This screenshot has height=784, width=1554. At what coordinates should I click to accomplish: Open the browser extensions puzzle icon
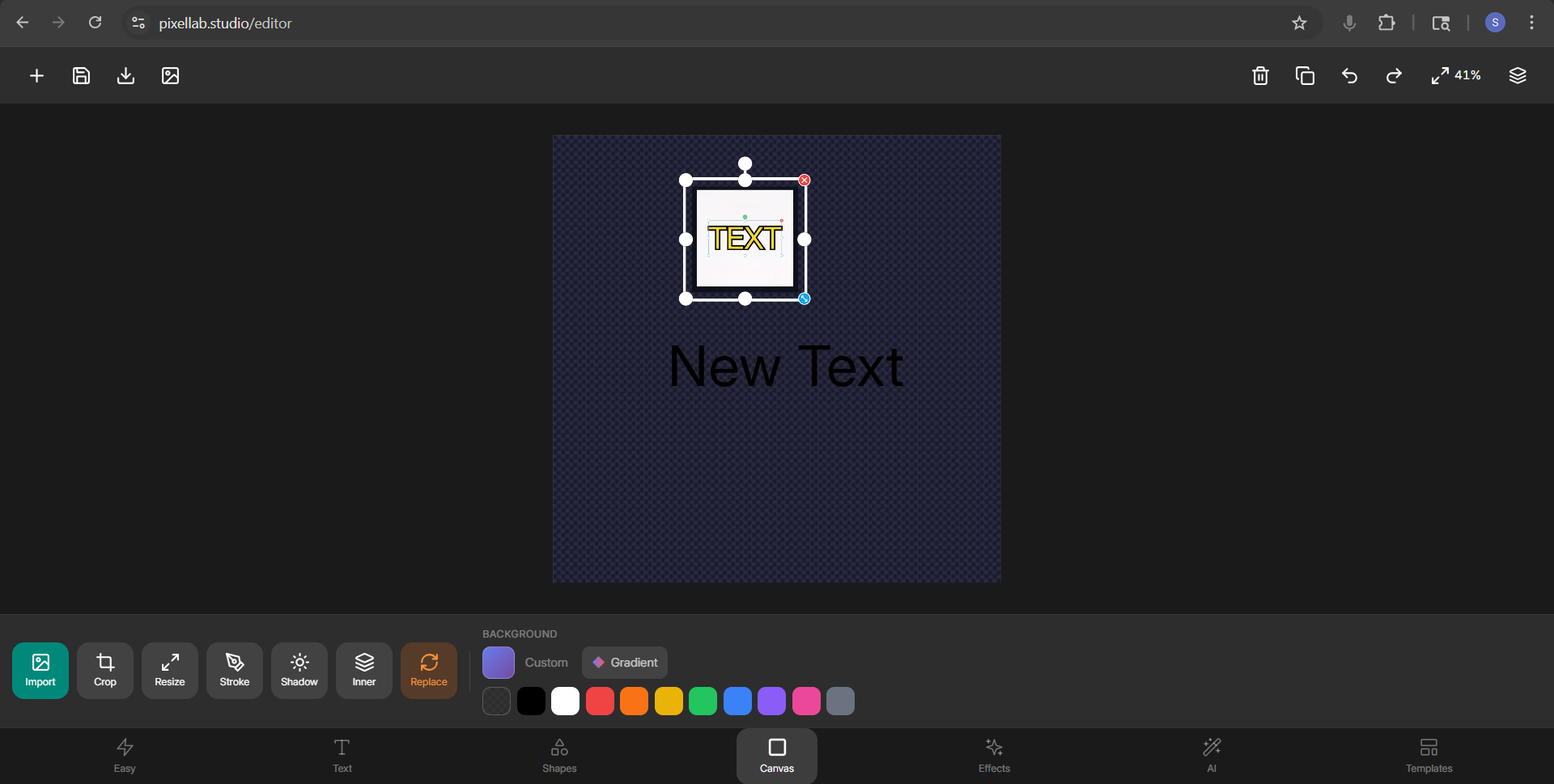tap(1386, 23)
